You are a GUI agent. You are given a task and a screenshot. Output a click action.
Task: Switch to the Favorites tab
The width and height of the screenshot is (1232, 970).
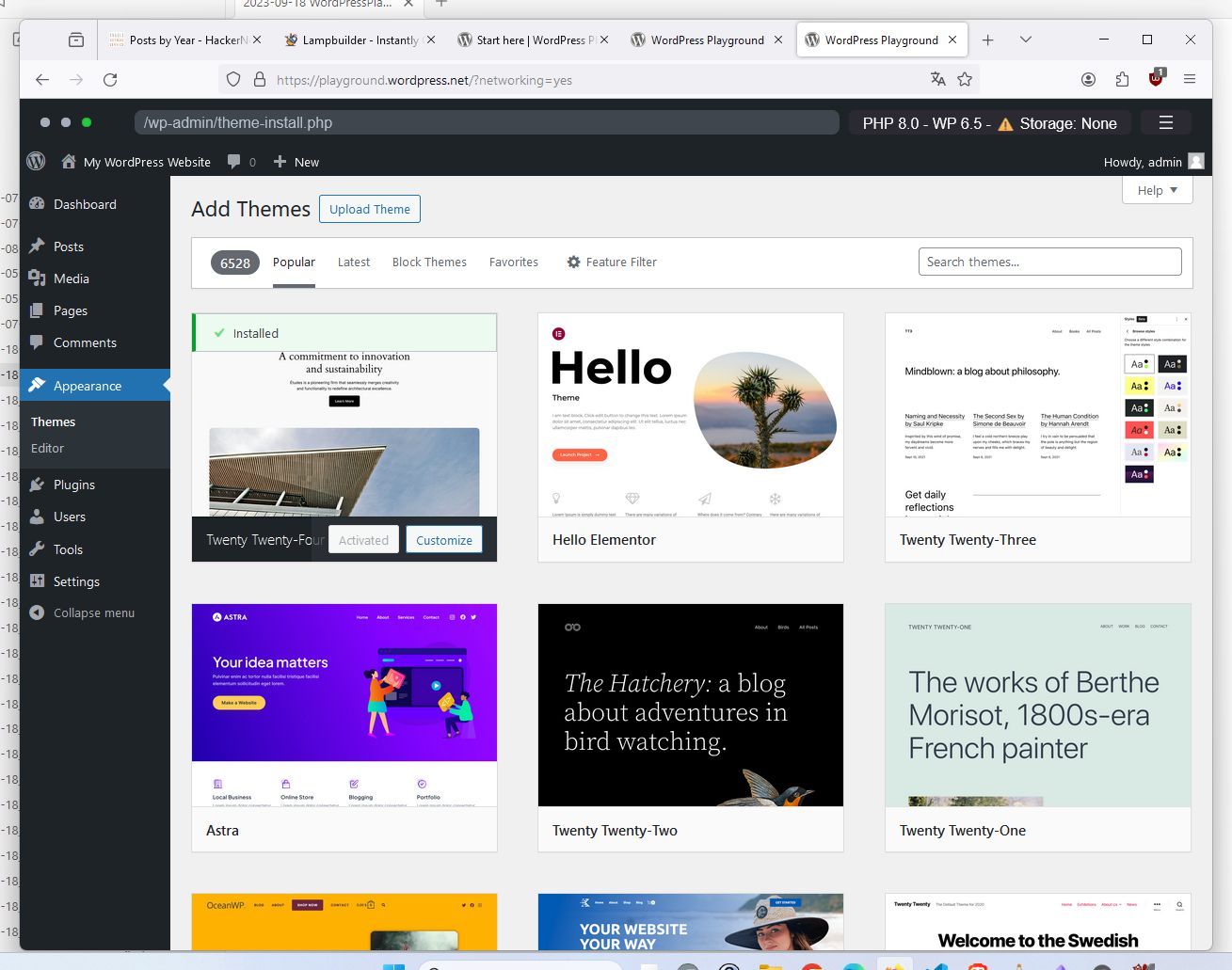(514, 262)
